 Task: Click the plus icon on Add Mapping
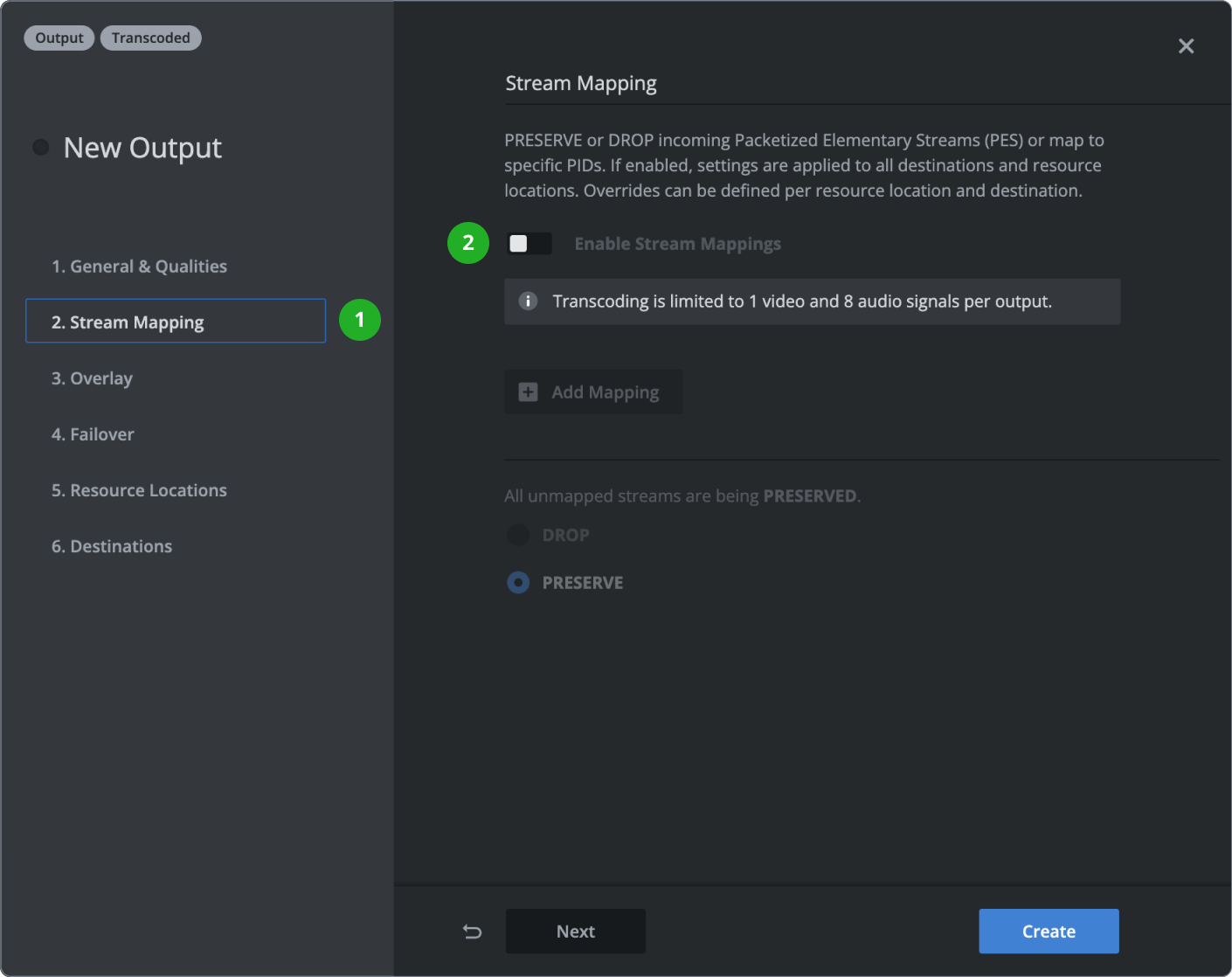pos(528,391)
